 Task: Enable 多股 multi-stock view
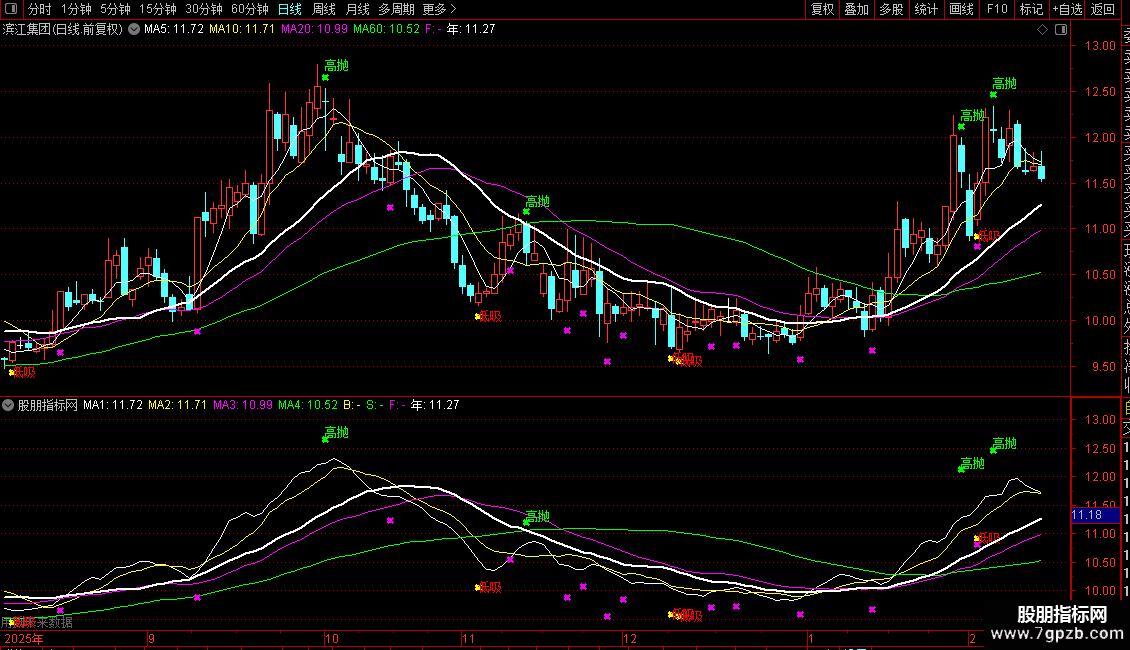[x=891, y=9]
